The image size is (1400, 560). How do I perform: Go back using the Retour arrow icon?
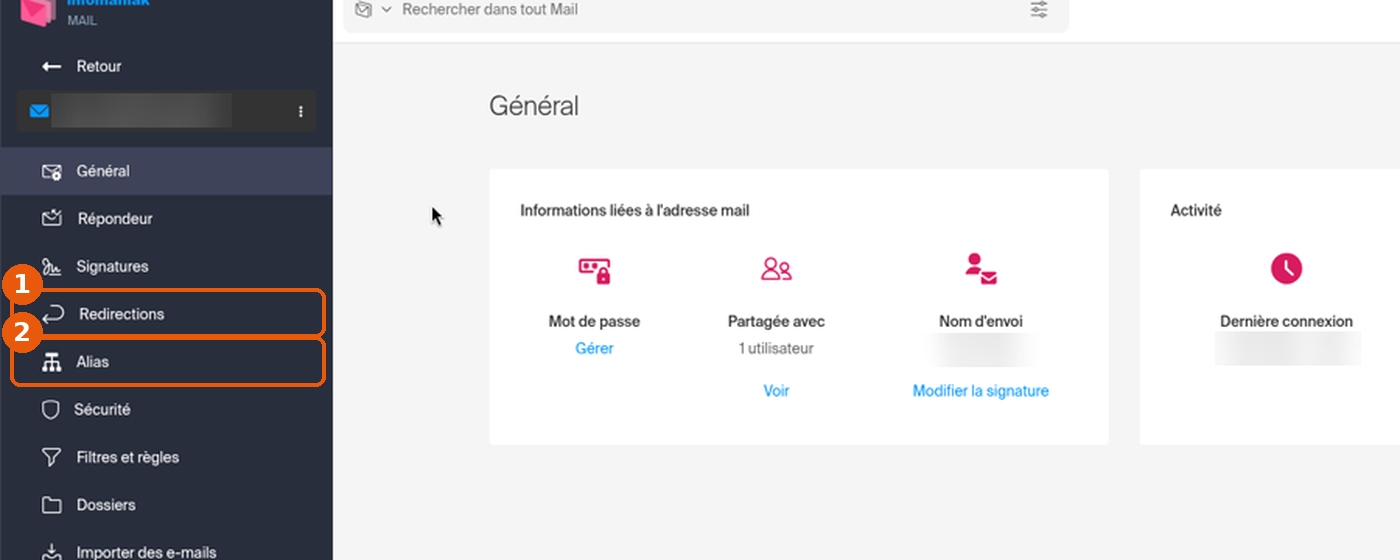pos(51,66)
